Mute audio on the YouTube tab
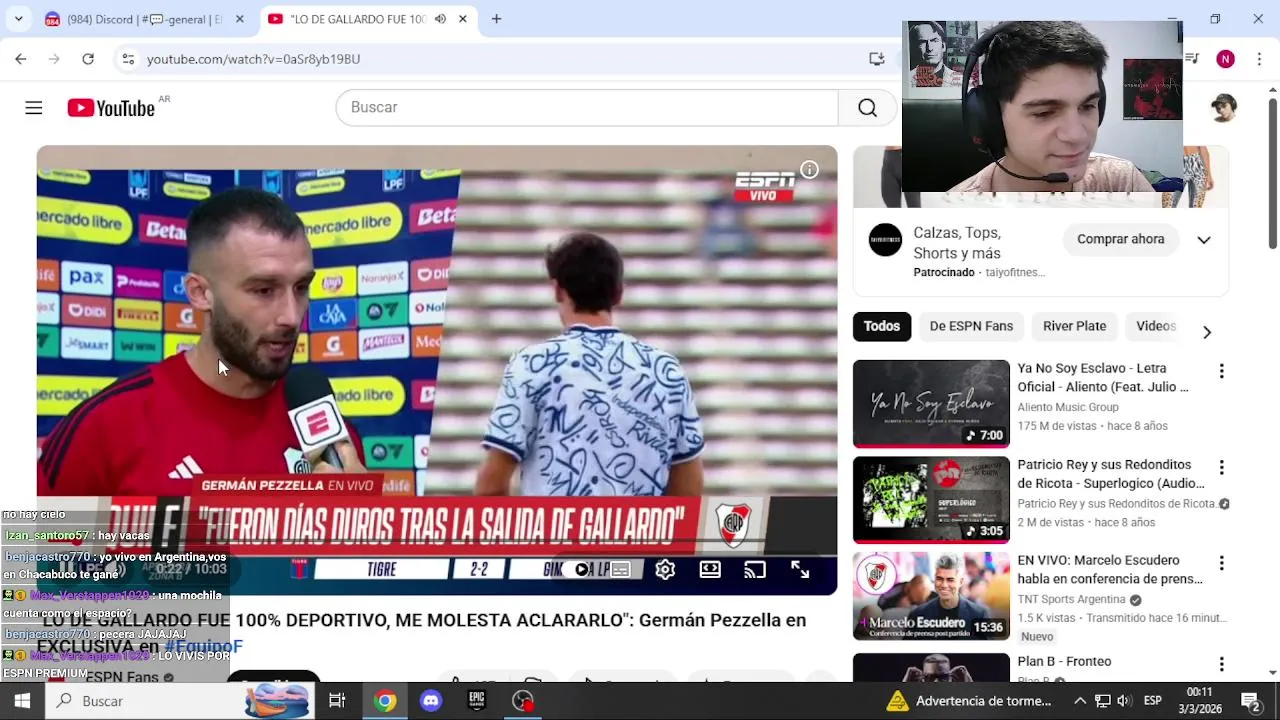The width and height of the screenshot is (1280, 720). tap(440, 19)
